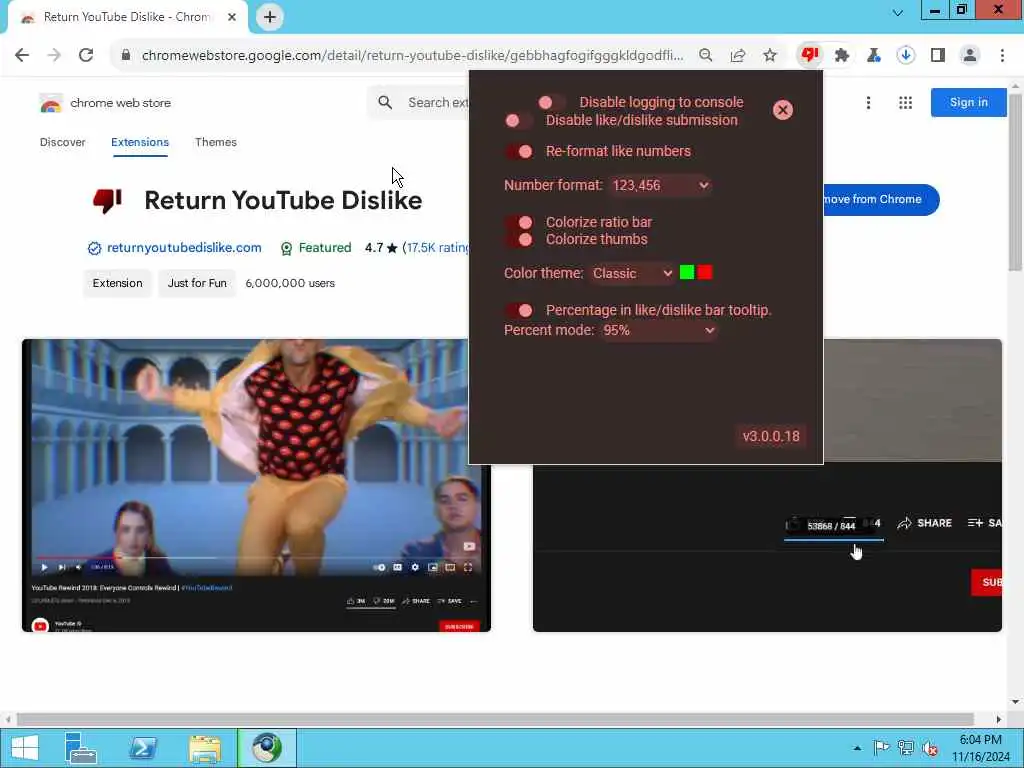Open the Google apps grid

905,103
